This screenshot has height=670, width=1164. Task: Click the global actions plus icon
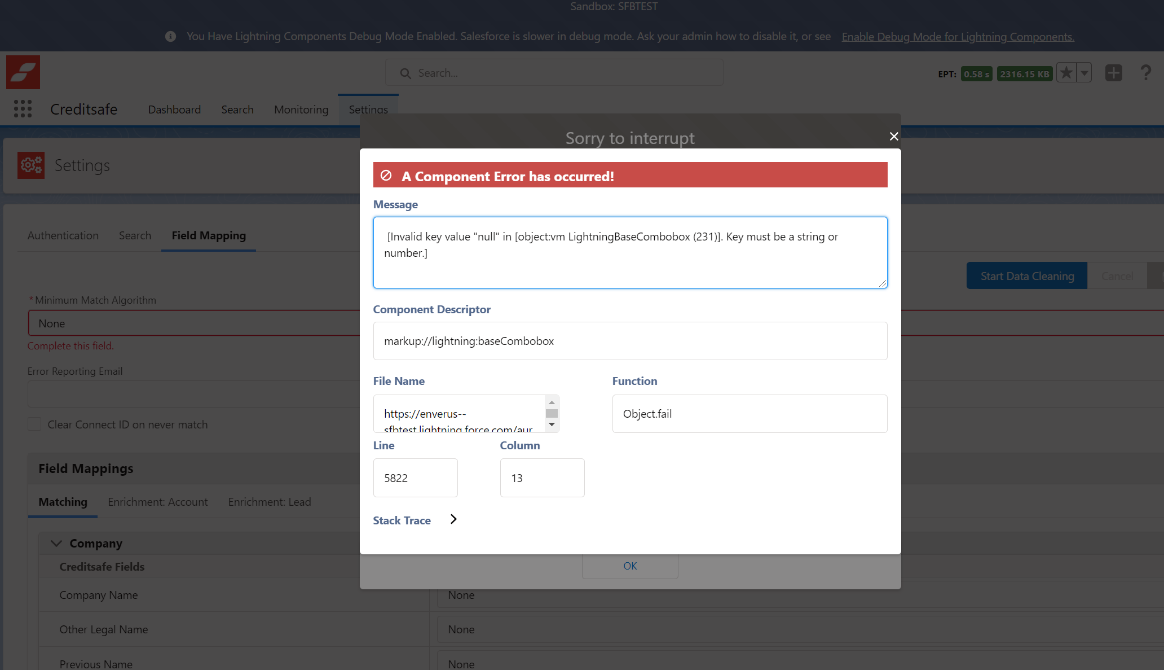pyautogui.click(x=1113, y=72)
